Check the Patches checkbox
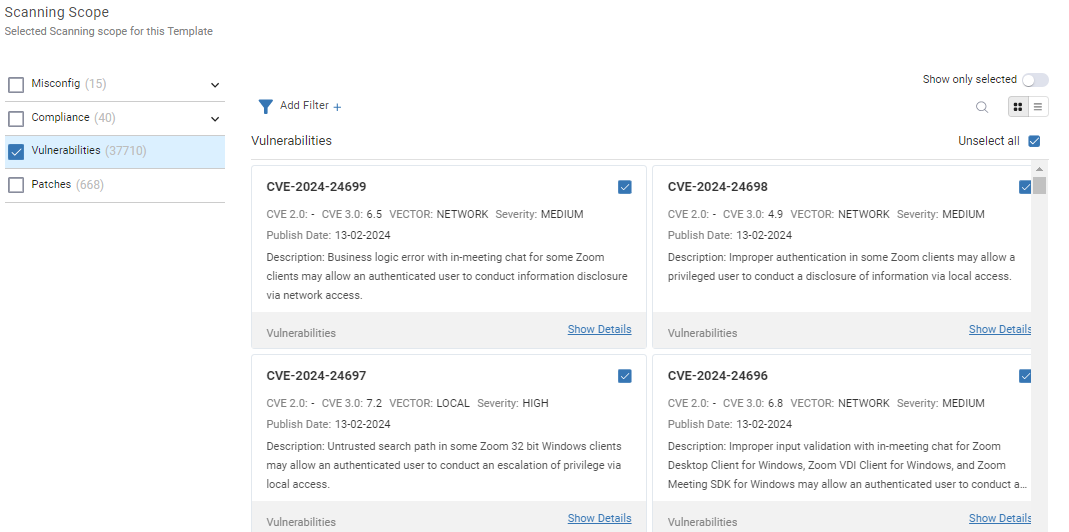1069x532 pixels. pyautogui.click(x=16, y=185)
